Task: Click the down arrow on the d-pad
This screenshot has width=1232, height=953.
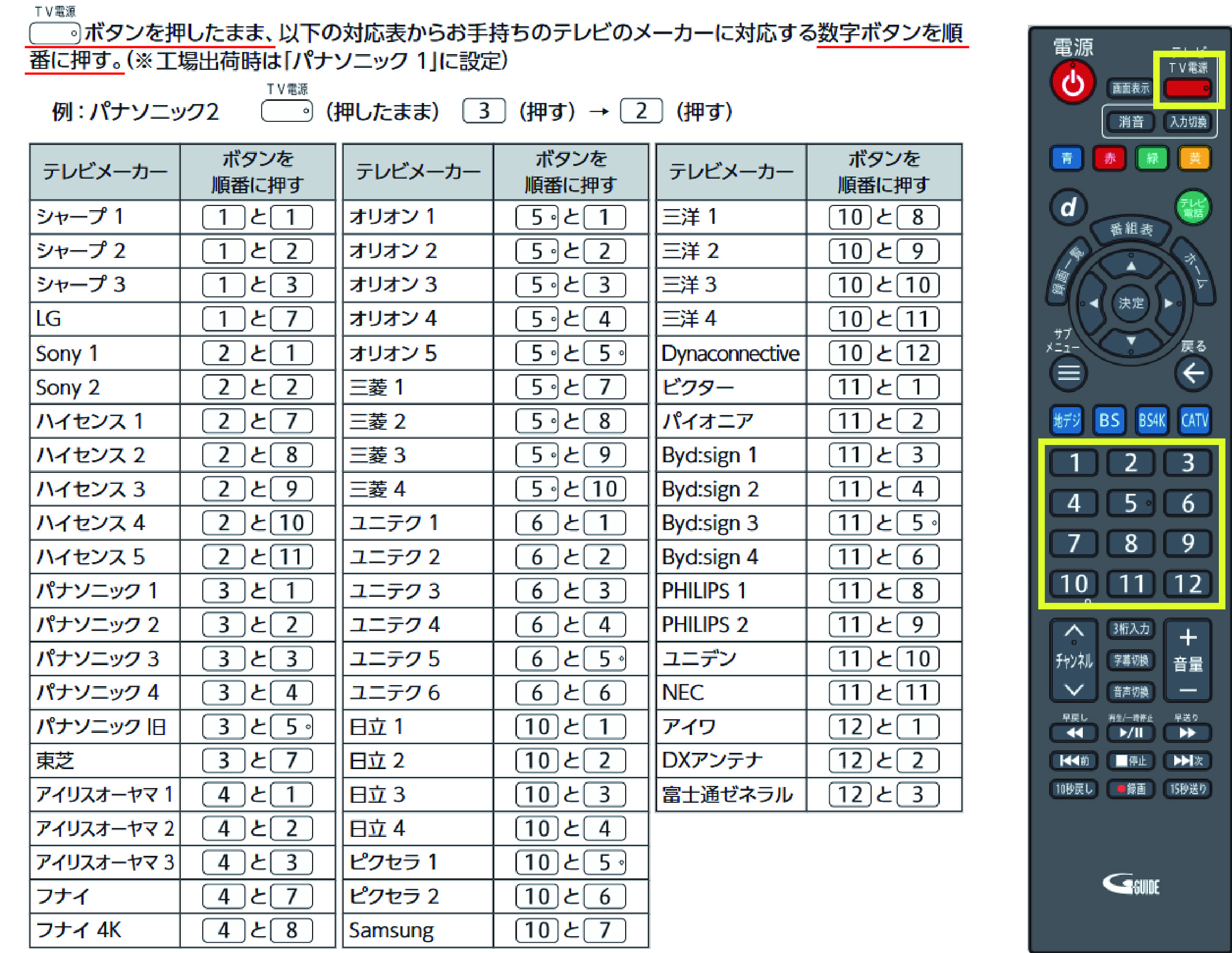Action: click(x=1131, y=341)
